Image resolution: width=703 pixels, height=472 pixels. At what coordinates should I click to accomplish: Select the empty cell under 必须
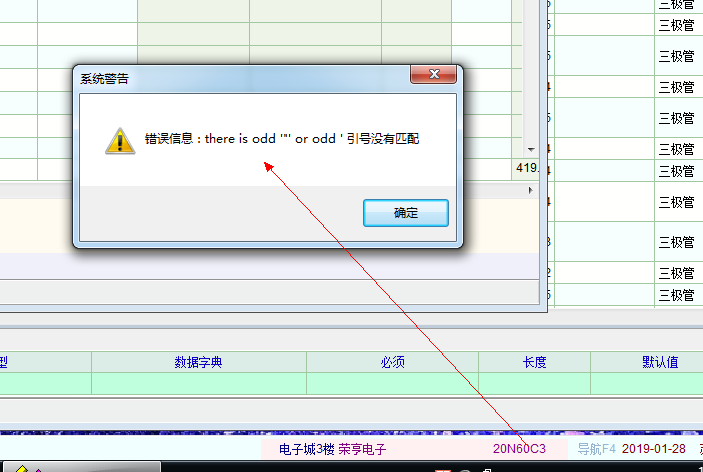click(x=392, y=384)
